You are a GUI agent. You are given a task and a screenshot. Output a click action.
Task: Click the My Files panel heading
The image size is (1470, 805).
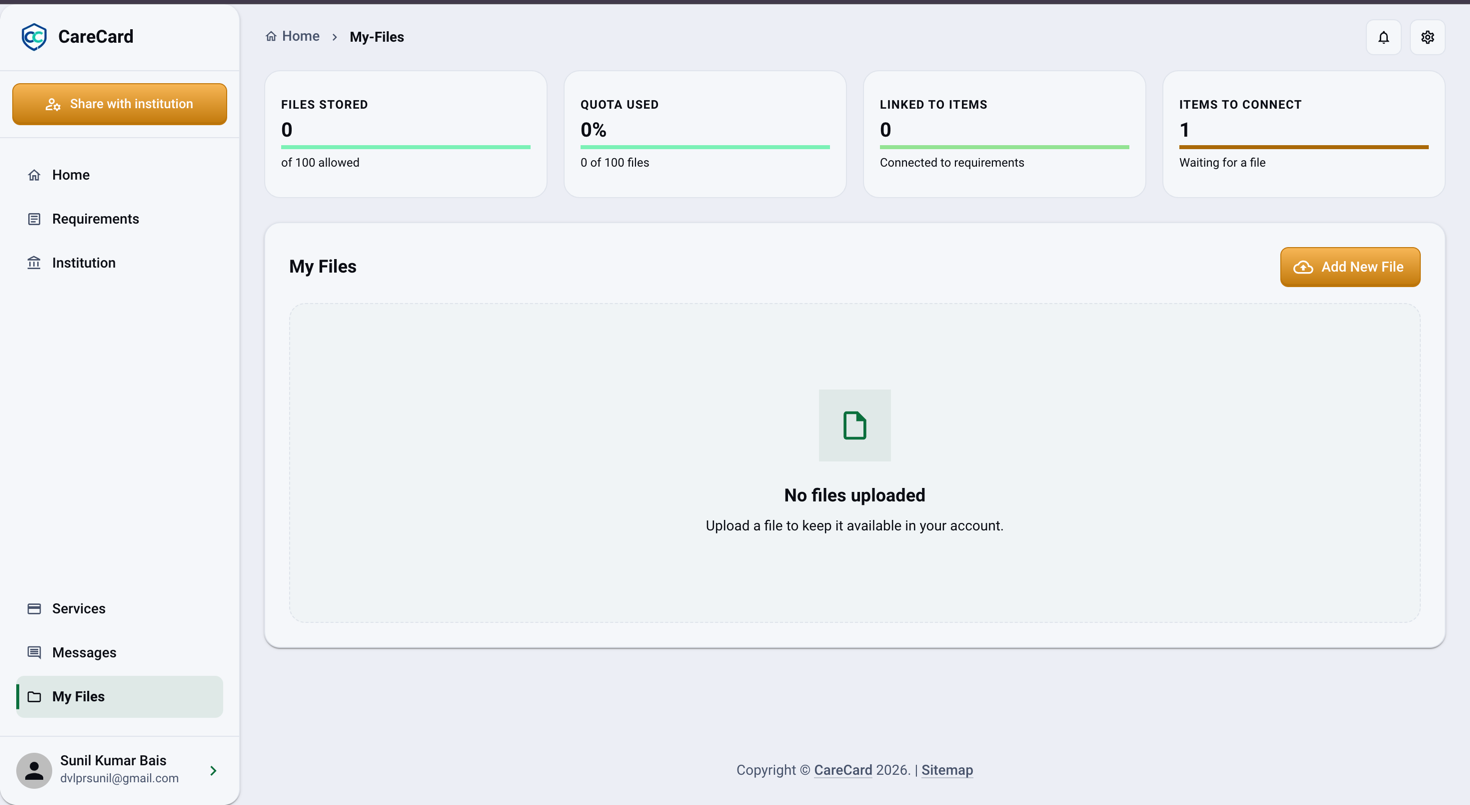click(323, 267)
